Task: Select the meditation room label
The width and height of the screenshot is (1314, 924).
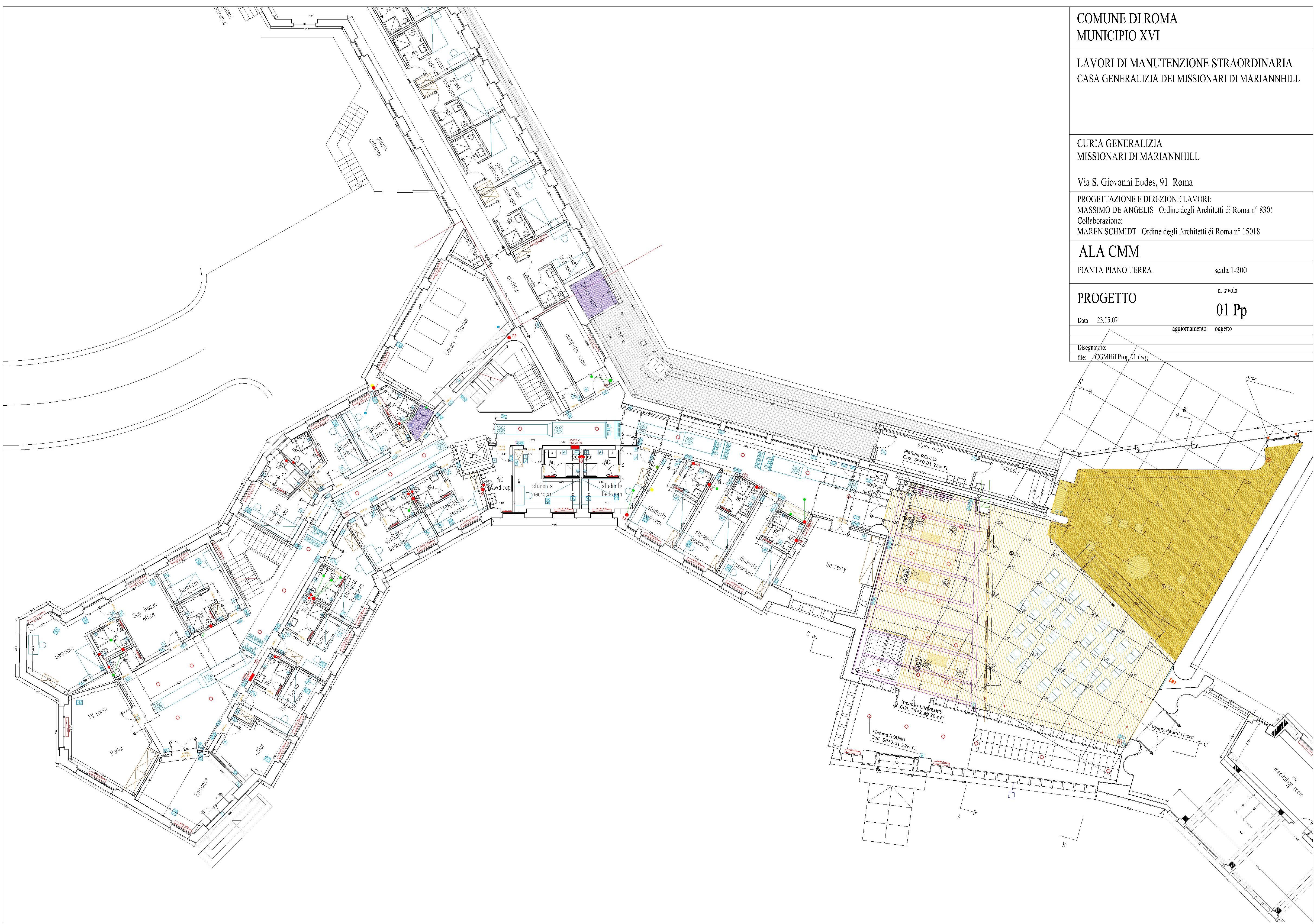Action: 1288,782
